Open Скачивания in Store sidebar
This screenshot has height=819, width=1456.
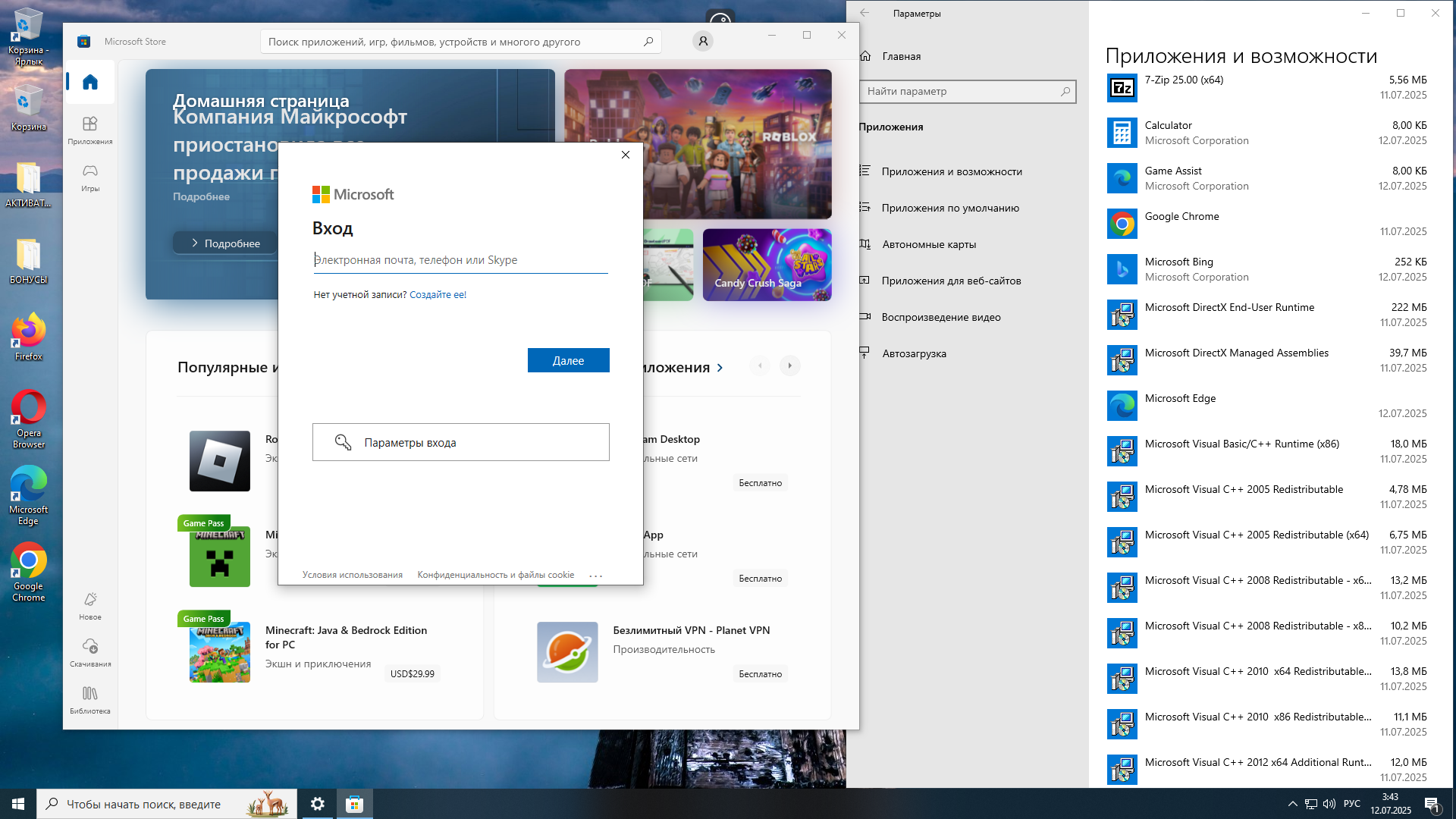(90, 653)
